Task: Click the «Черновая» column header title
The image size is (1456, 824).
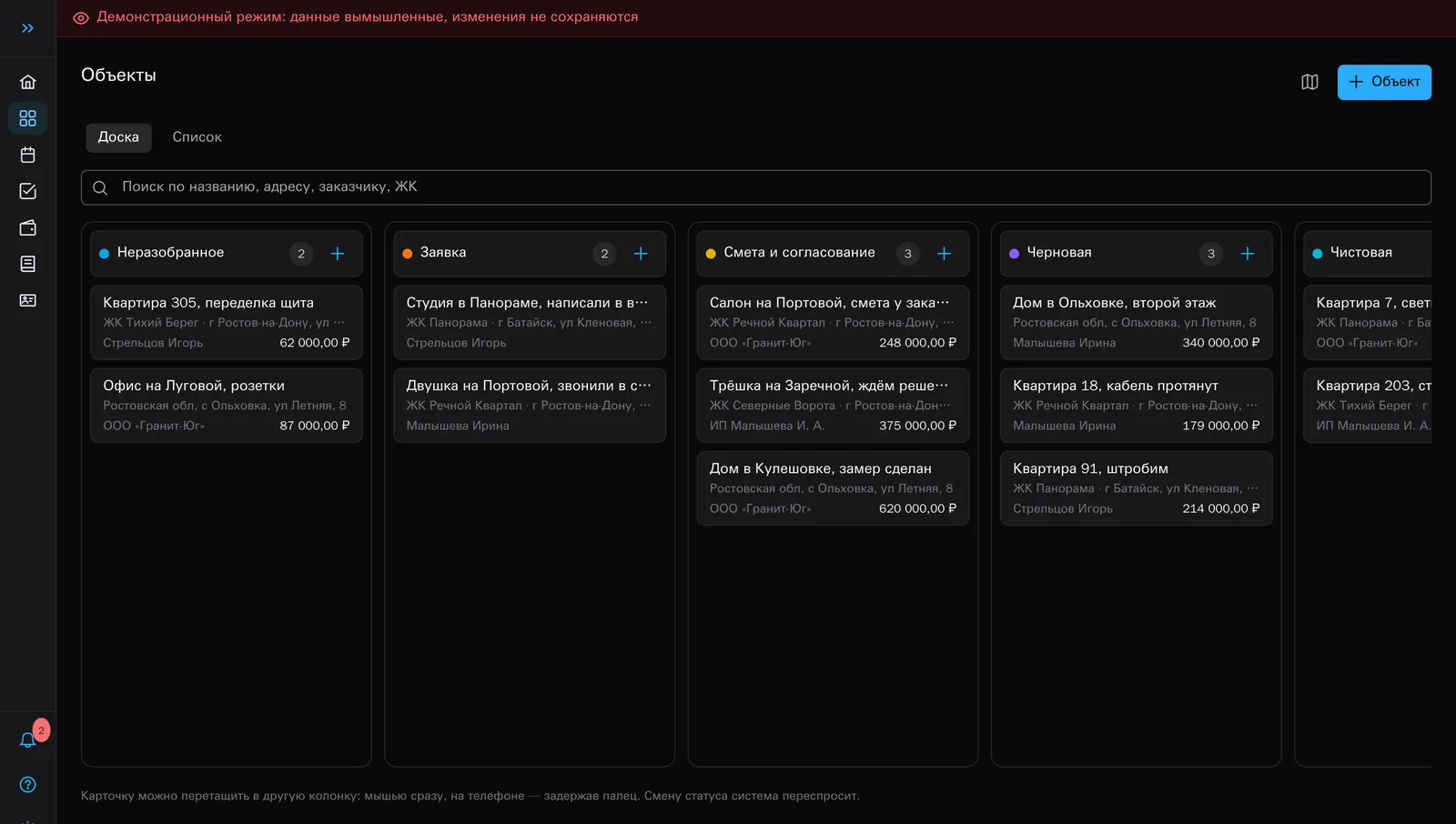Action: [1059, 253]
